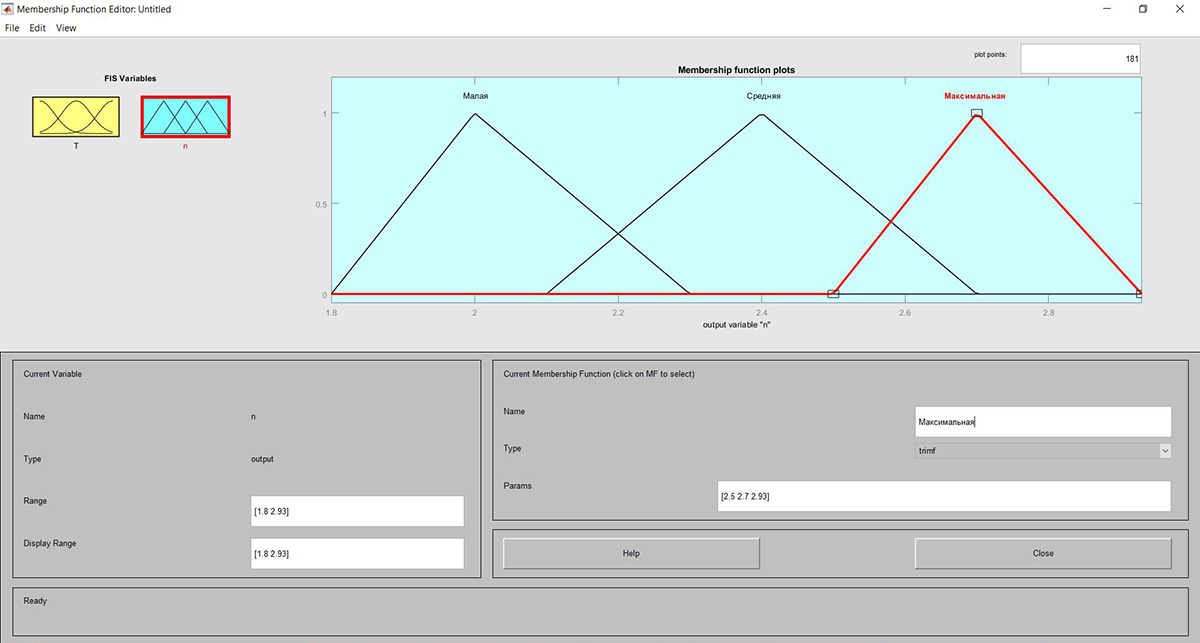Click the right base handle at the plot edge
Screen dimensions: 1200x643
pos(1139,294)
